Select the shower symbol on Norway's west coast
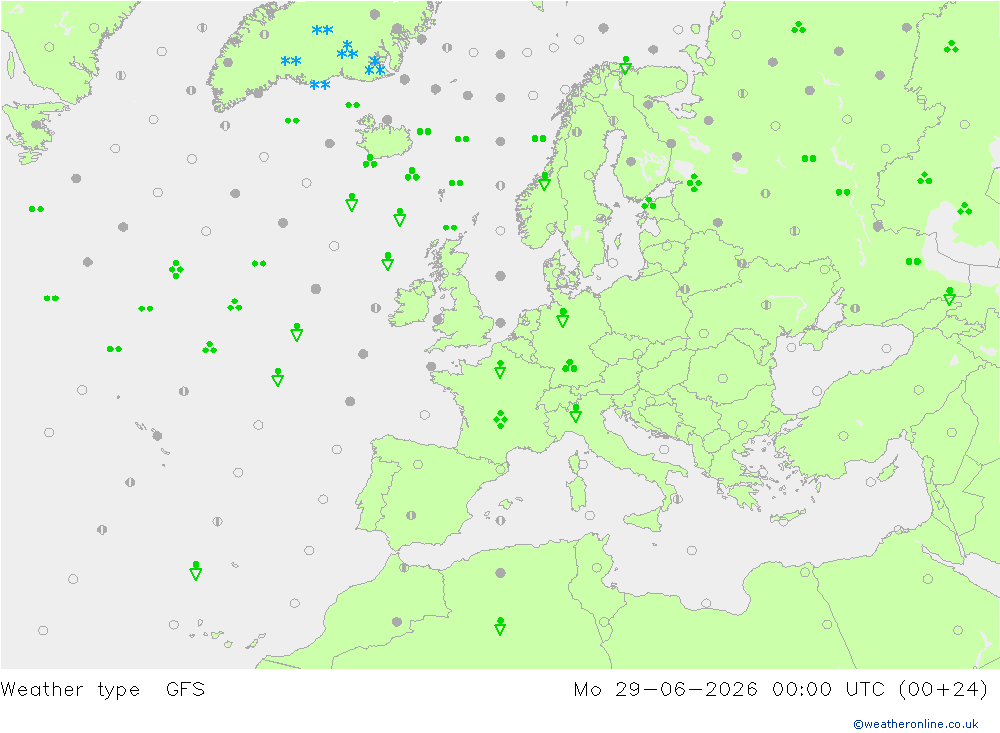This screenshot has width=1000, height=733. 544,181
